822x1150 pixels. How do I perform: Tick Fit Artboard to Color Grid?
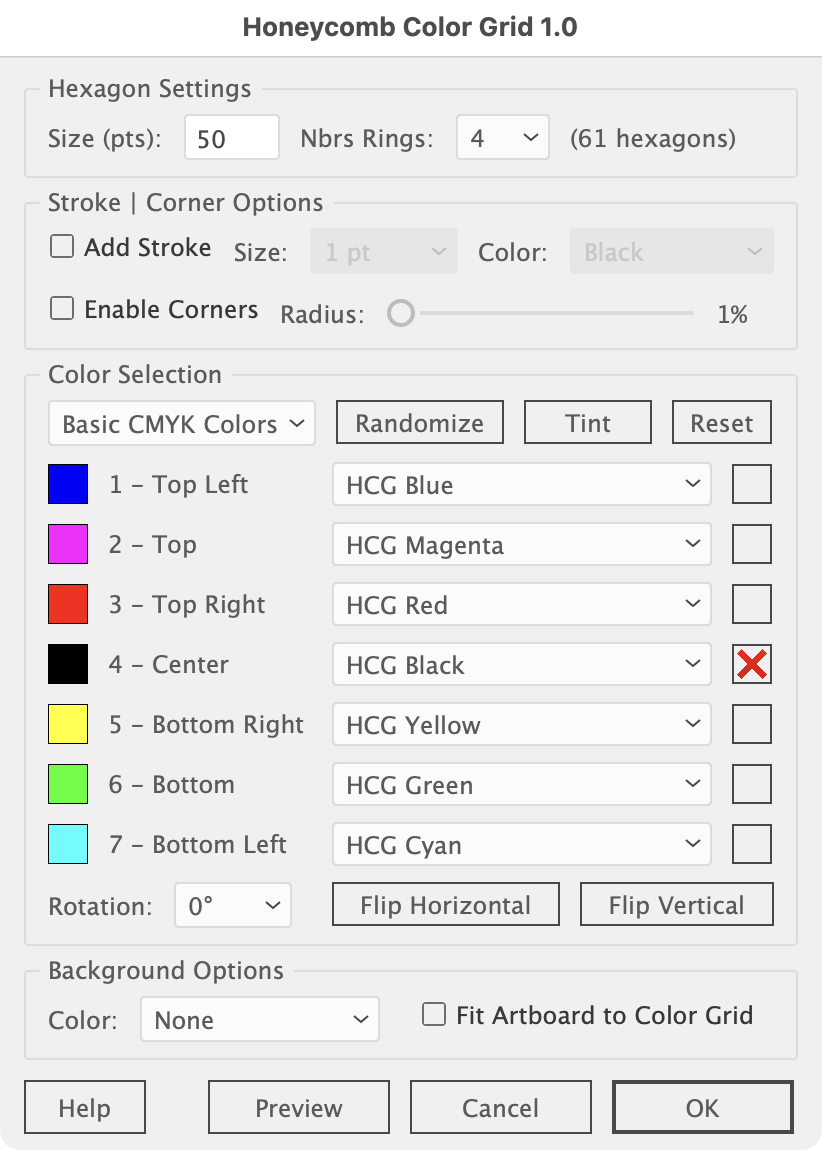point(434,1015)
